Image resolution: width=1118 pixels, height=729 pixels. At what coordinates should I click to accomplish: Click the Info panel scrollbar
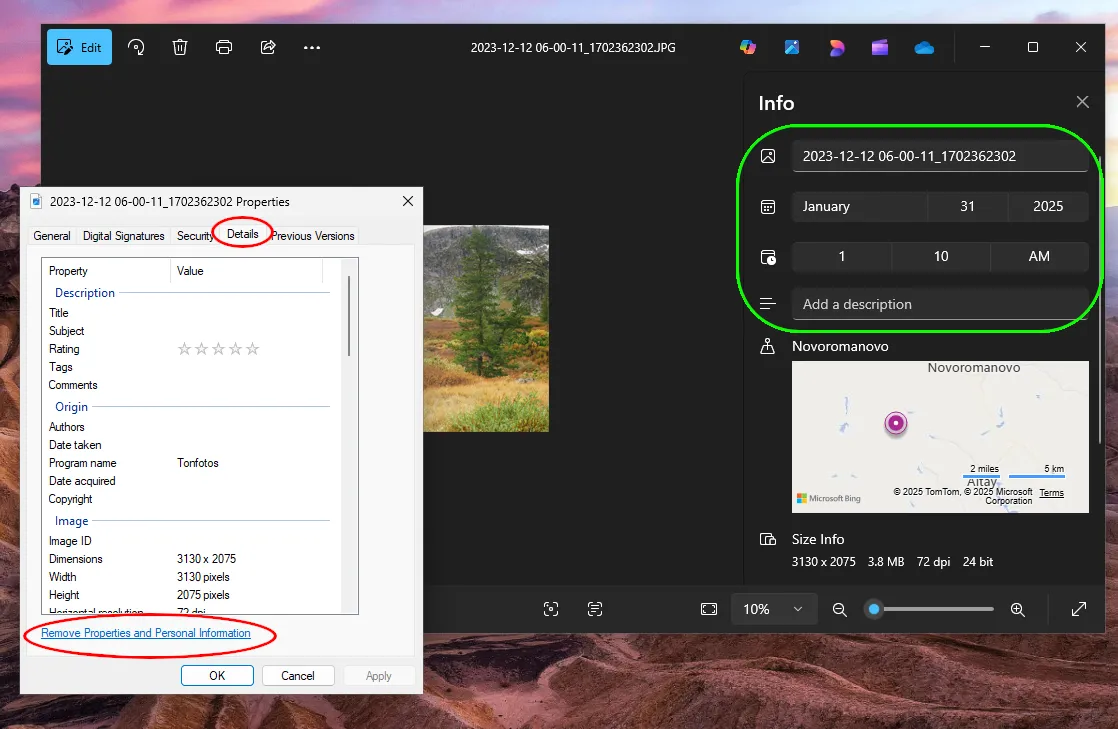click(1101, 300)
